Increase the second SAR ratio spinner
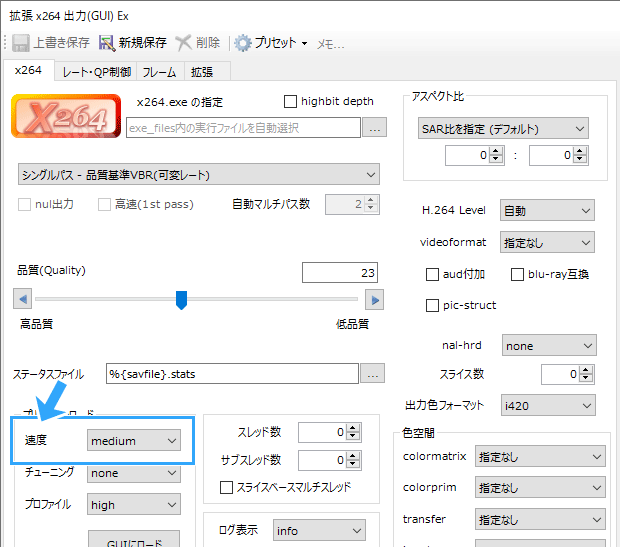The image size is (620, 547). tap(580, 151)
